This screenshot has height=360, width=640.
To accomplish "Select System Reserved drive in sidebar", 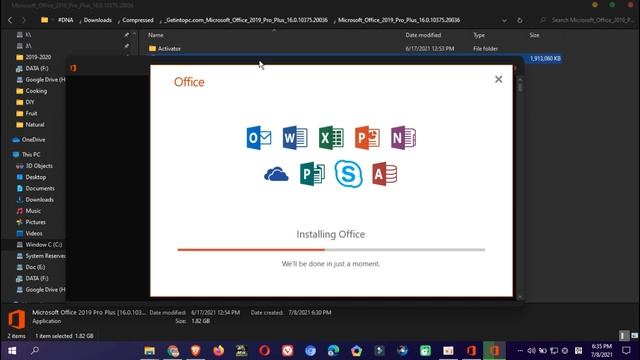I will [41, 256].
